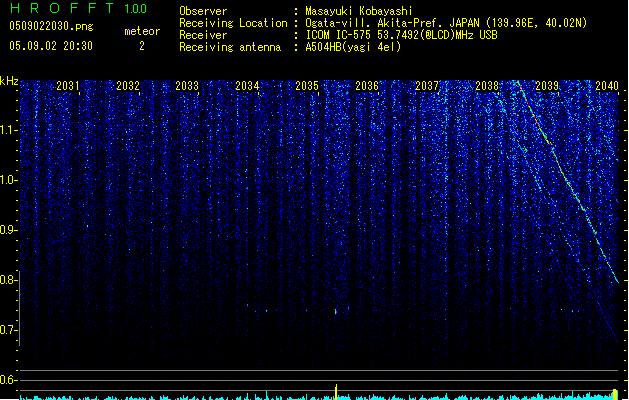Click the 2035 time marker
Screen dimensions: 629x400
[x=307, y=86]
